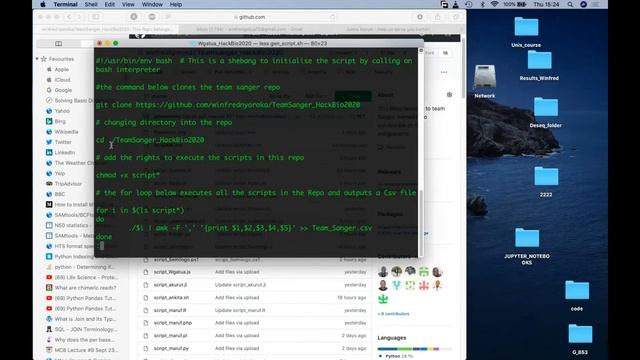Open script_akurut.jl file on GitHub
This screenshot has width=640, height=360.
pyautogui.click(x=170, y=284)
